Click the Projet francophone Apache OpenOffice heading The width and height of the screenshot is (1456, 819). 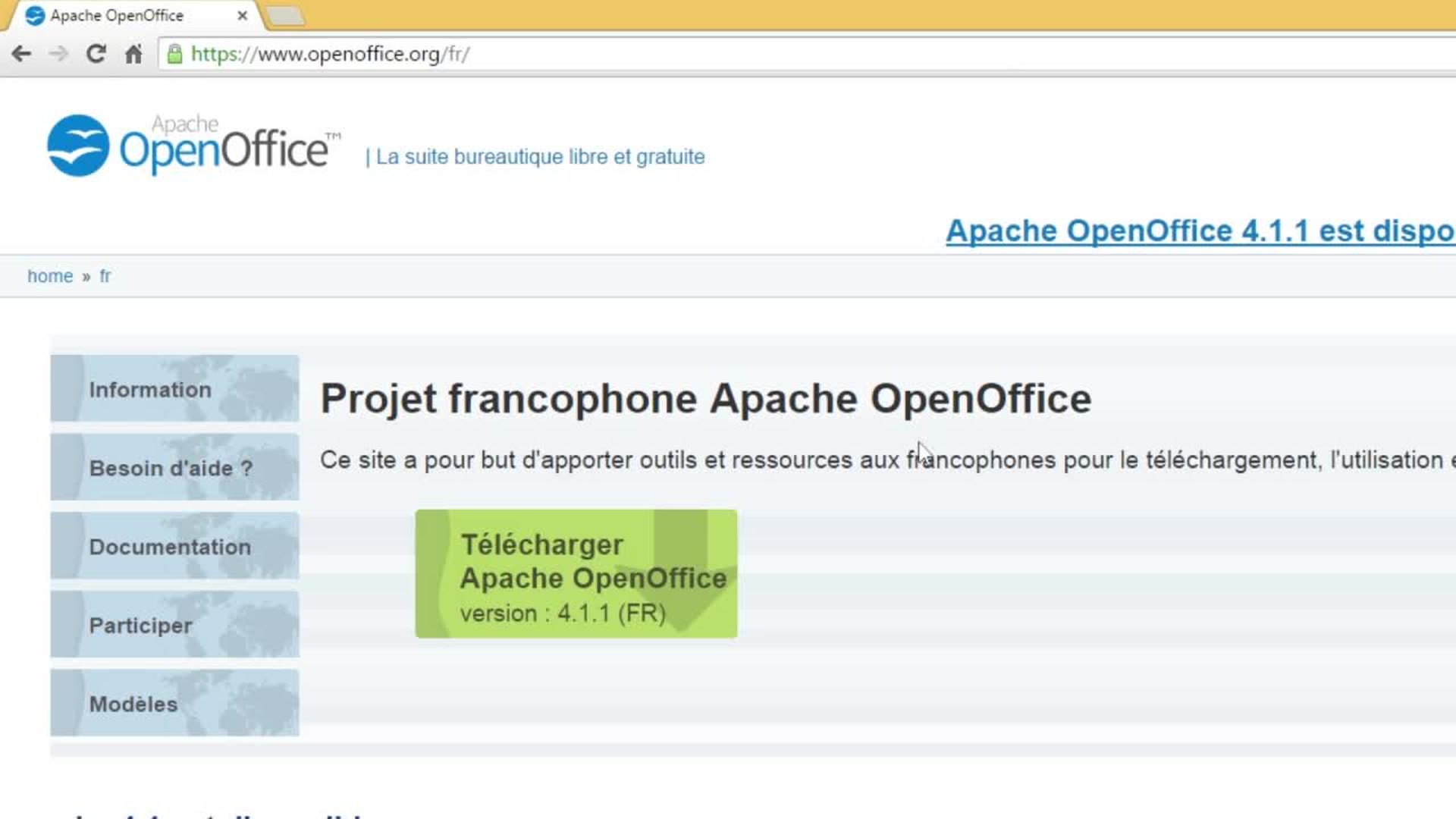point(706,399)
